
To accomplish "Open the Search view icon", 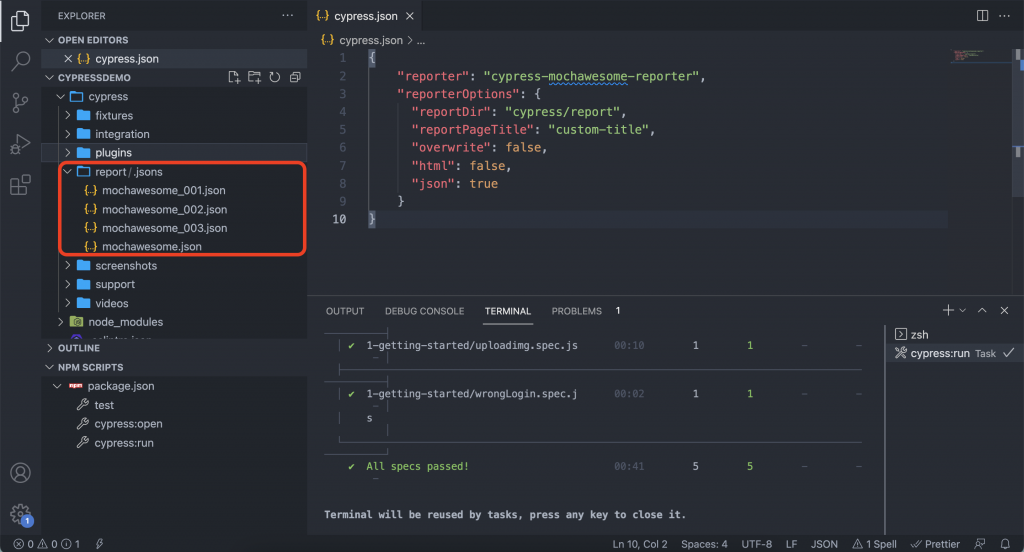I will [x=20, y=61].
